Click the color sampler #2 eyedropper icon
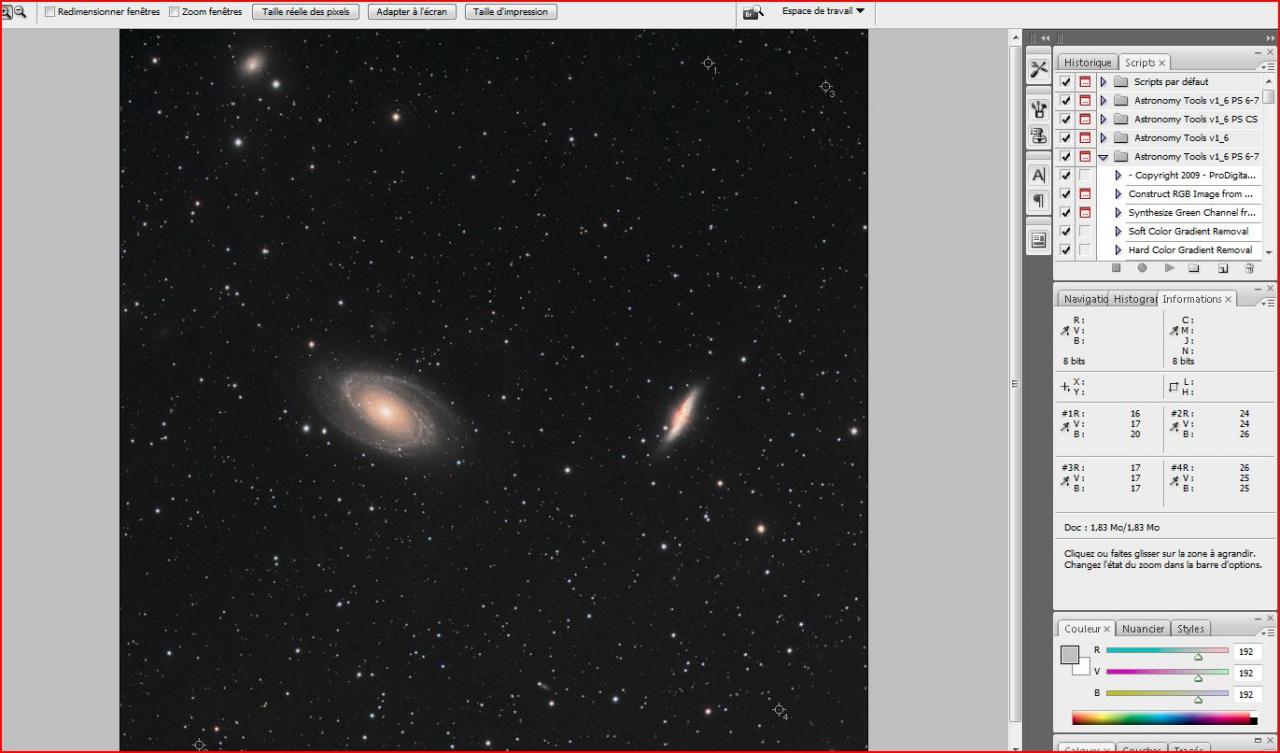The image size is (1280, 753). tap(1175, 426)
